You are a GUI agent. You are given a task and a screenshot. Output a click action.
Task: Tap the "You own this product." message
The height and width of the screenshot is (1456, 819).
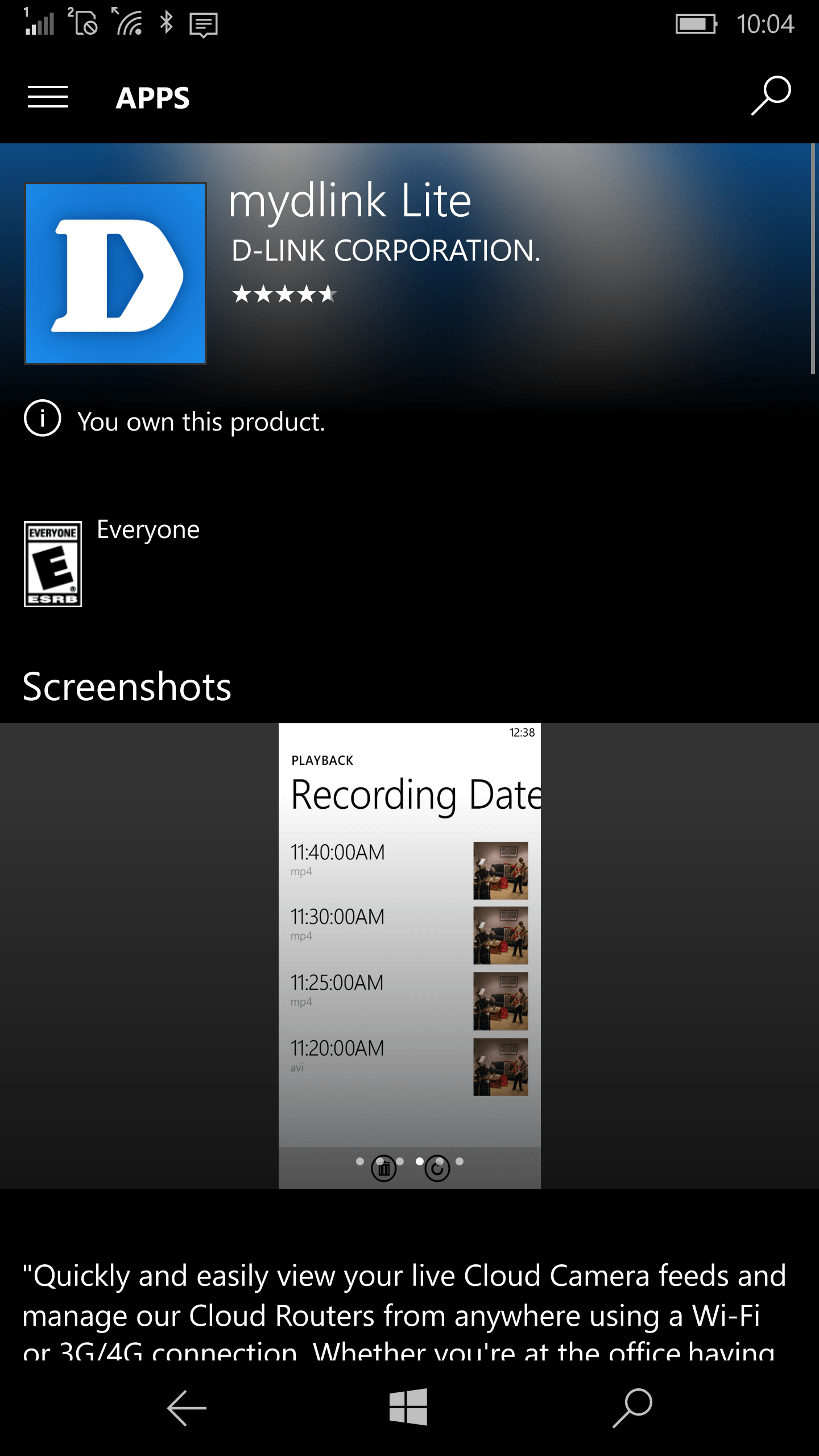pyautogui.click(x=201, y=422)
